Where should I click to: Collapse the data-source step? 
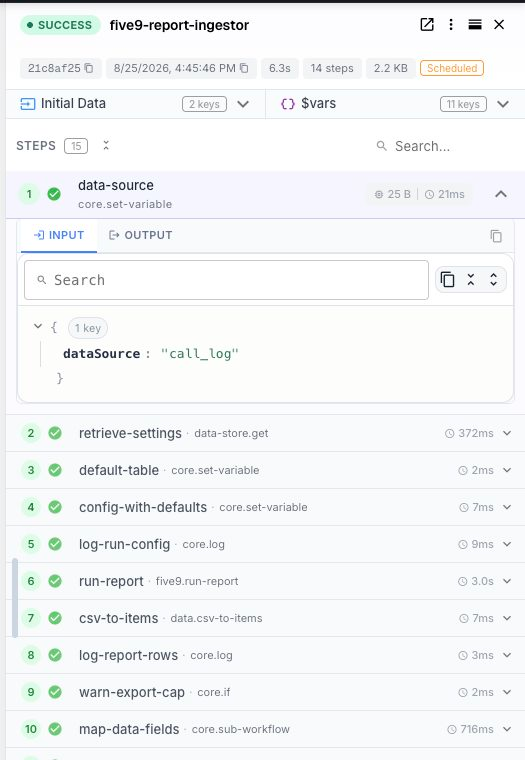coord(501,194)
